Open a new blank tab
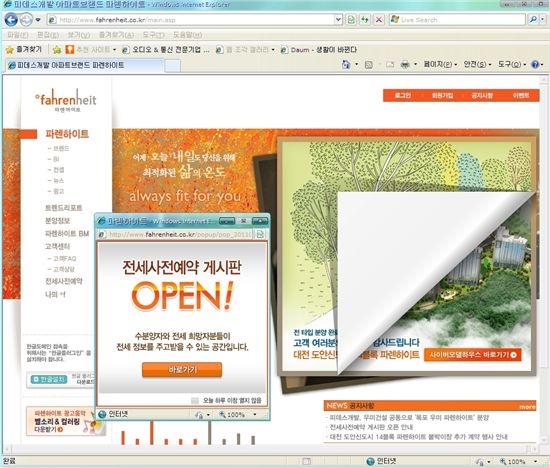Image resolution: width=550 pixels, height=468 pixels. tap(173, 66)
